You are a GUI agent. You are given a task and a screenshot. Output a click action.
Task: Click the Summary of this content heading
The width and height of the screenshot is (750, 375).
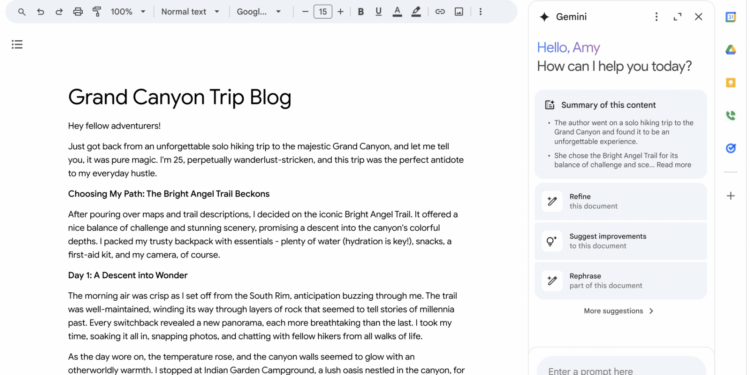[608, 105]
